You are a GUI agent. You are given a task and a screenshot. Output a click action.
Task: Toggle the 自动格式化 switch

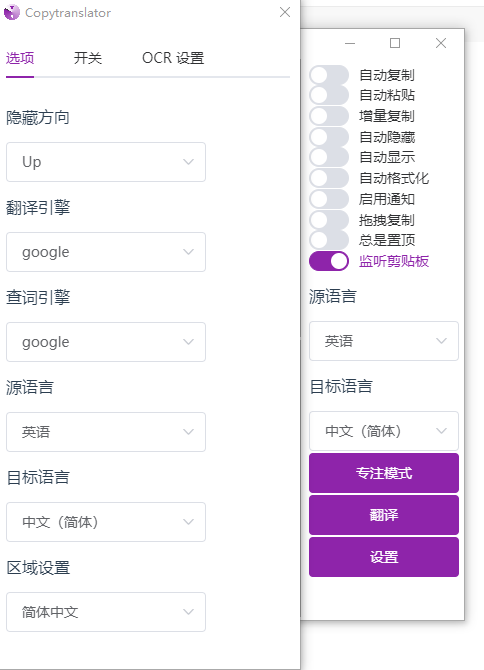[x=329, y=178]
